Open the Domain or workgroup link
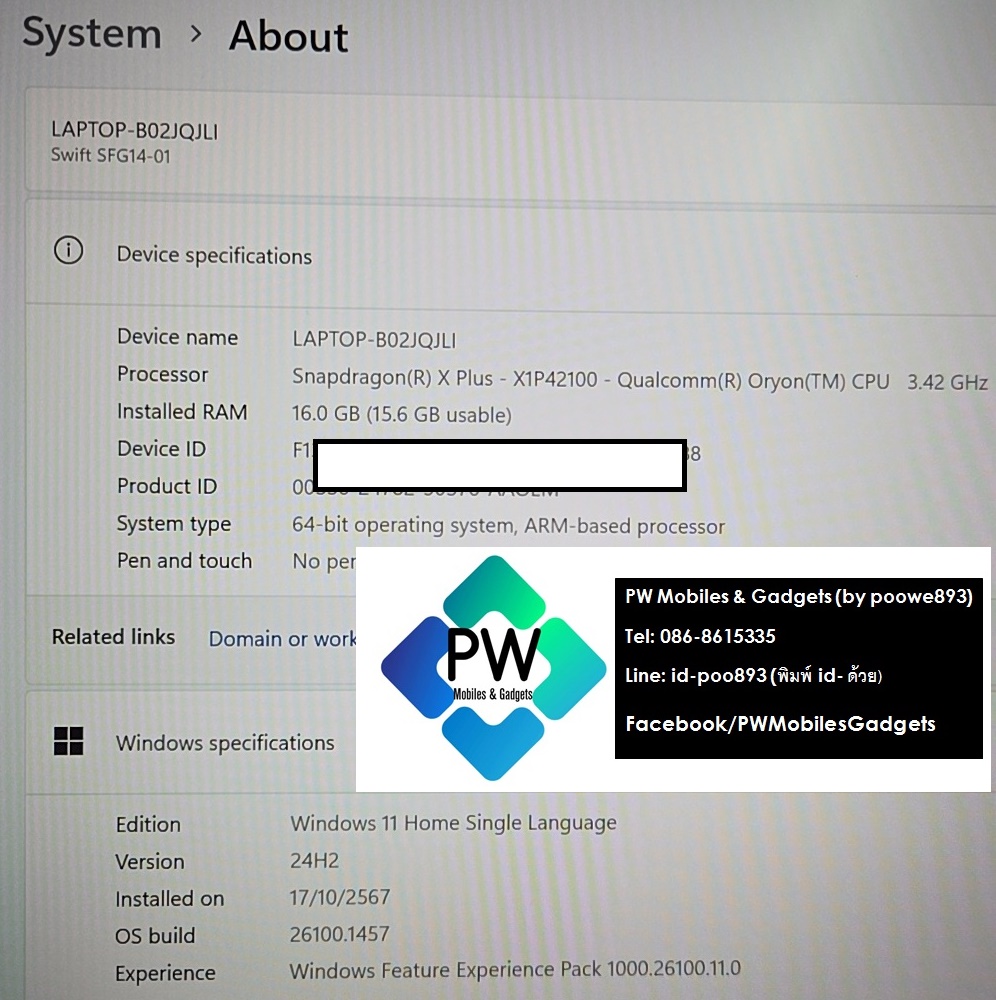This screenshot has width=996, height=1000. (x=282, y=638)
